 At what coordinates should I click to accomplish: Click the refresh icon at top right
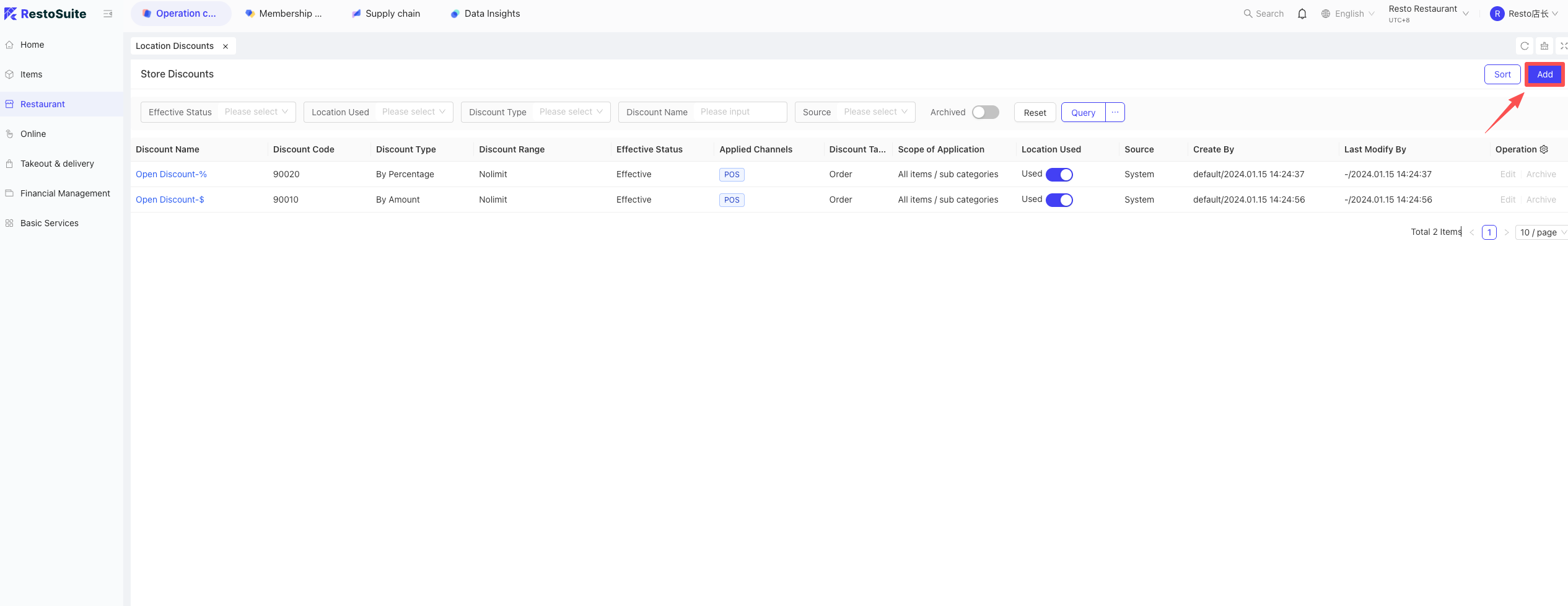coord(1525,46)
